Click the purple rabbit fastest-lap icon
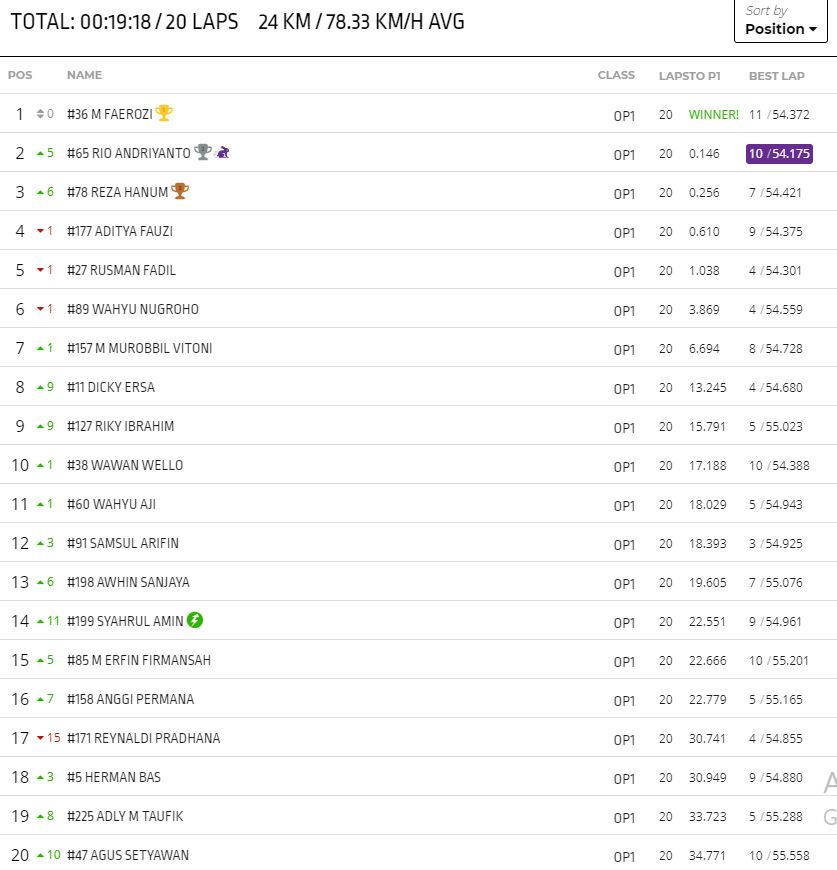The image size is (837, 870). [x=223, y=152]
